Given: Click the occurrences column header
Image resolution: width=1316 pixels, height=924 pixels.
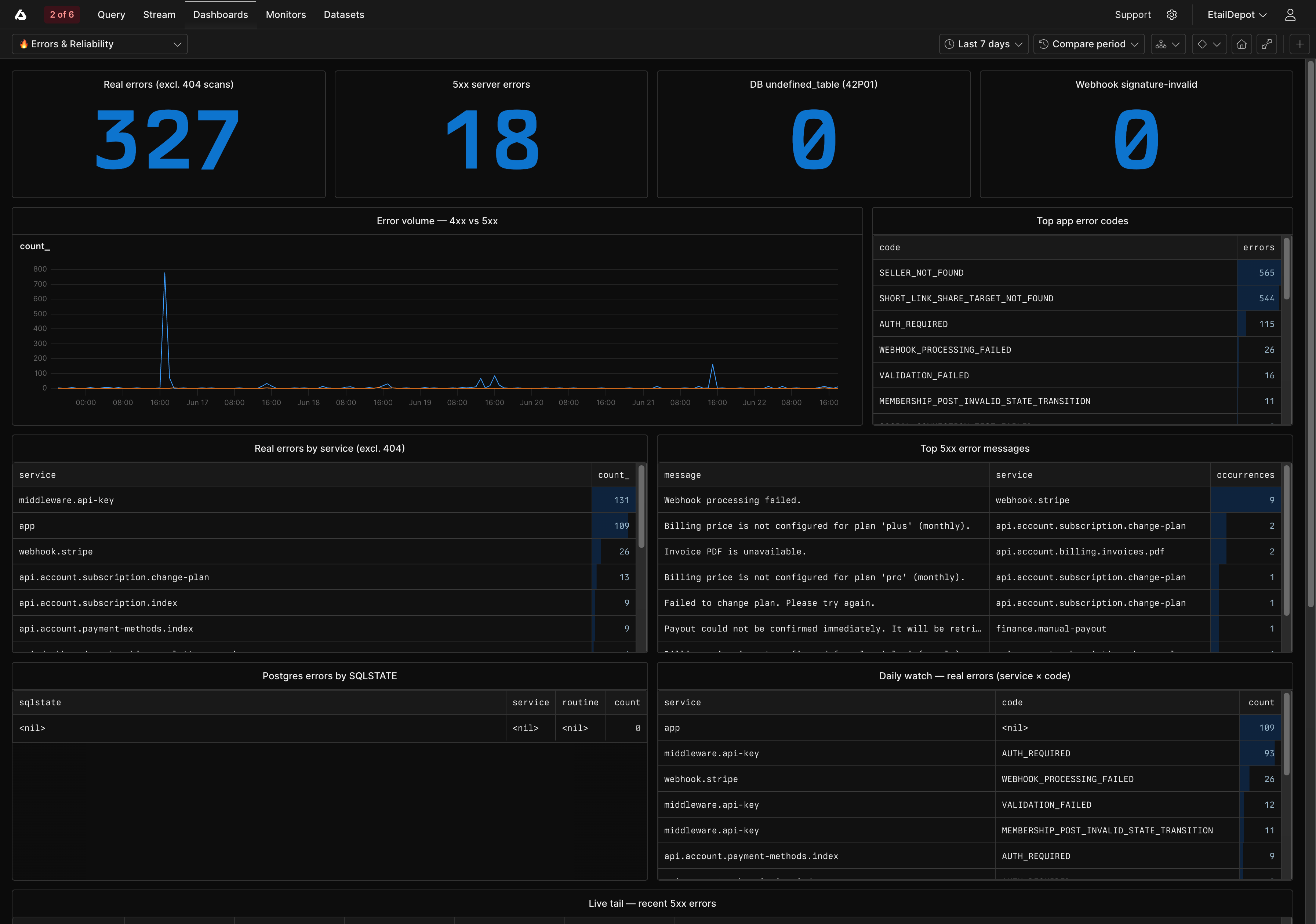Looking at the screenshot, I should click(x=1245, y=475).
